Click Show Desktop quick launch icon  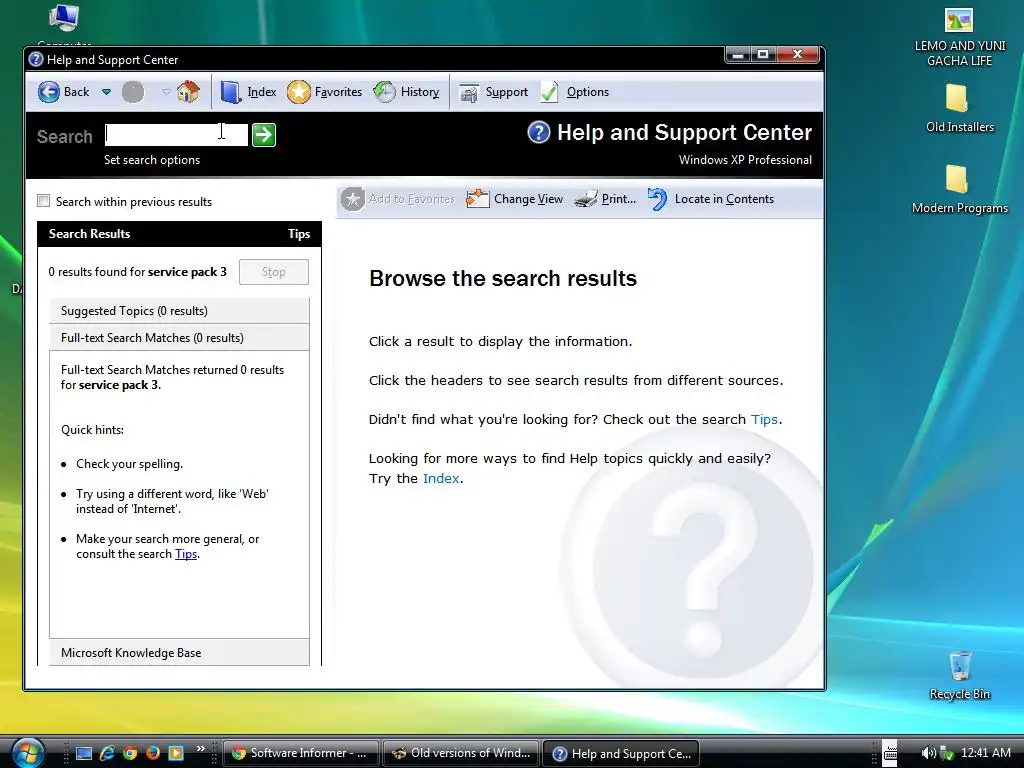(x=84, y=753)
